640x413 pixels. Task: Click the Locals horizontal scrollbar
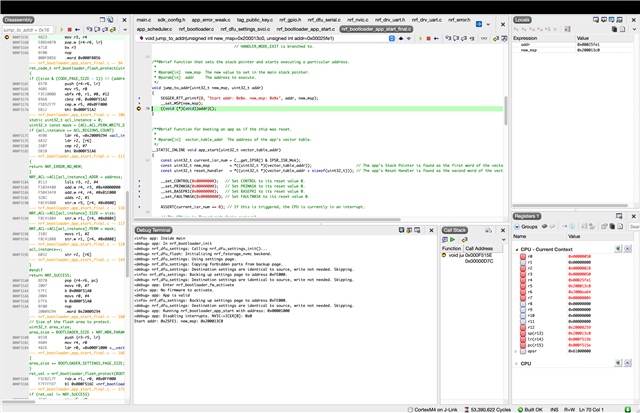(570, 205)
